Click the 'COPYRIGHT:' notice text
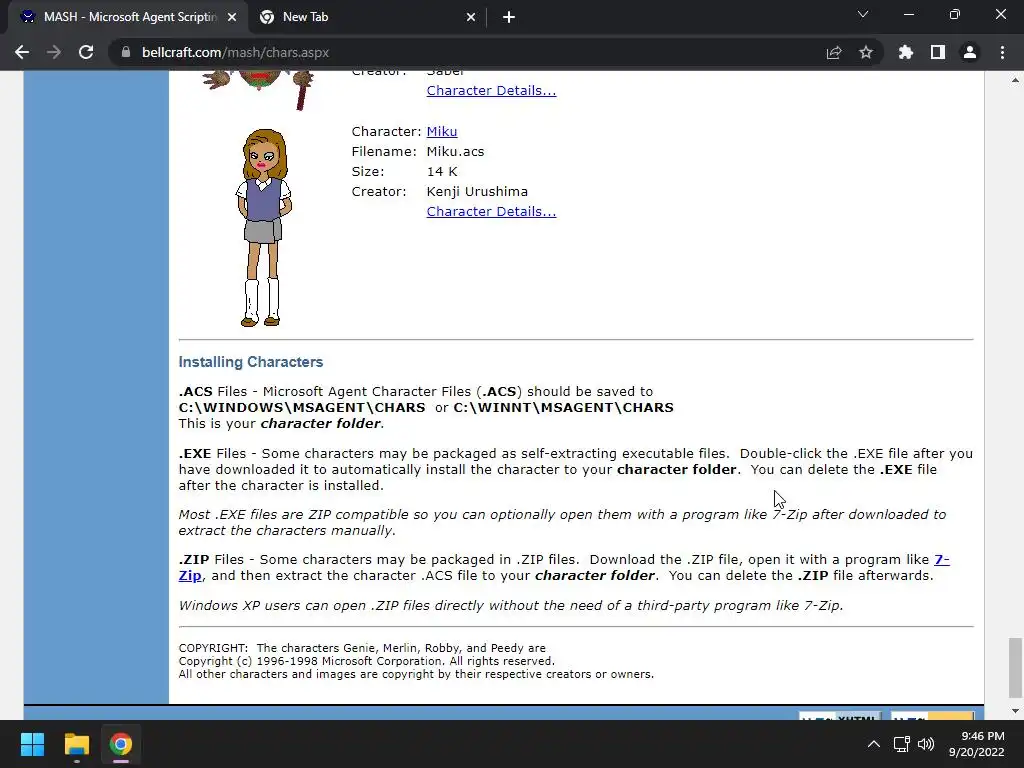 pos(213,648)
